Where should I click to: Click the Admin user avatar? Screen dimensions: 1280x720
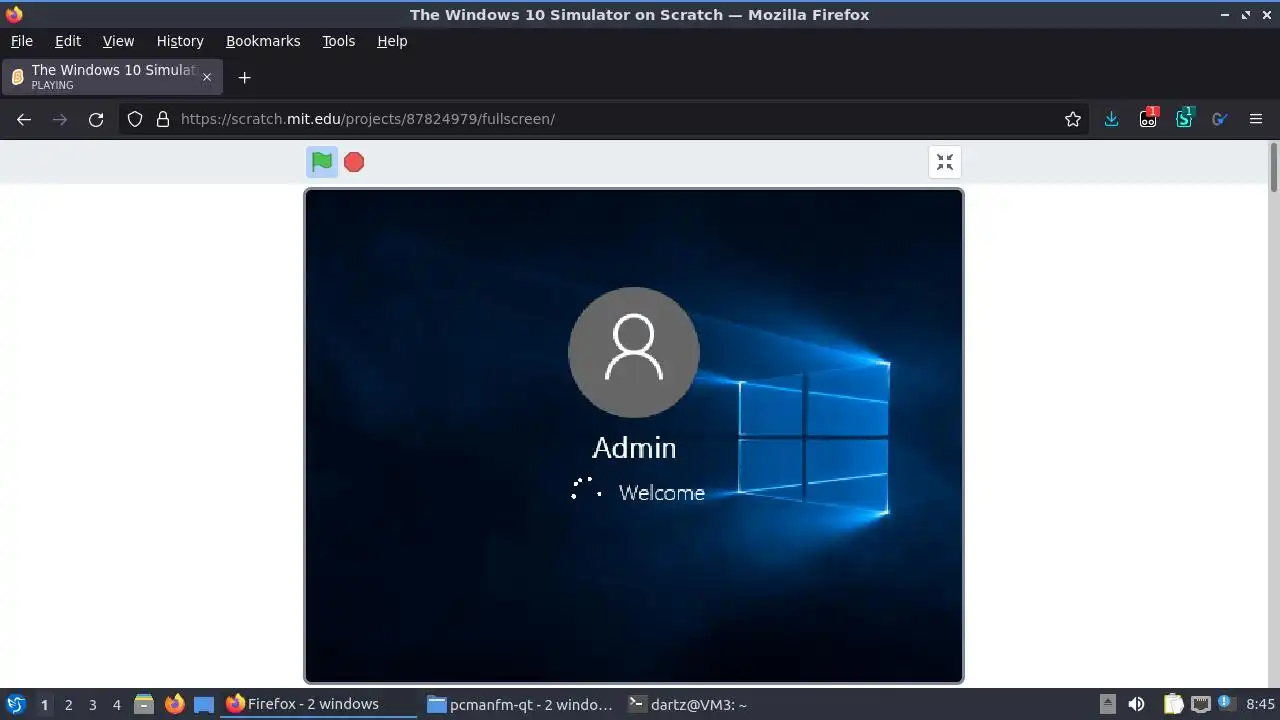(634, 352)
